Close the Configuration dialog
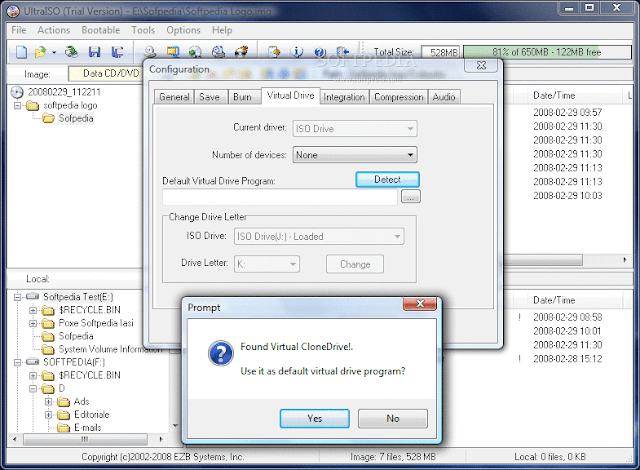Image resolution: width=640 pixels, height=470 pixels. click(x=481, y=65)
